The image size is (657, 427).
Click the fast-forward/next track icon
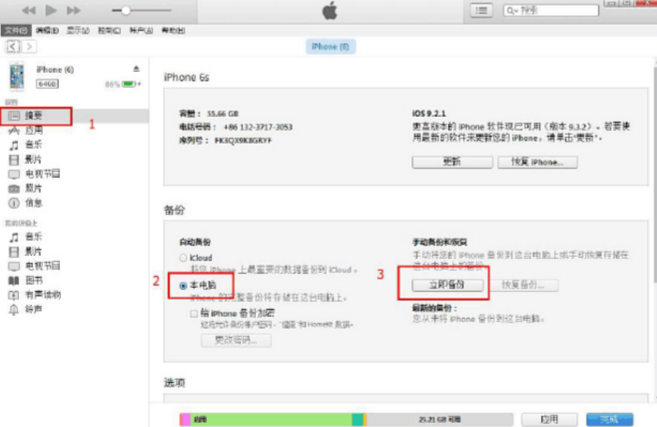click(x=76, y=10)
